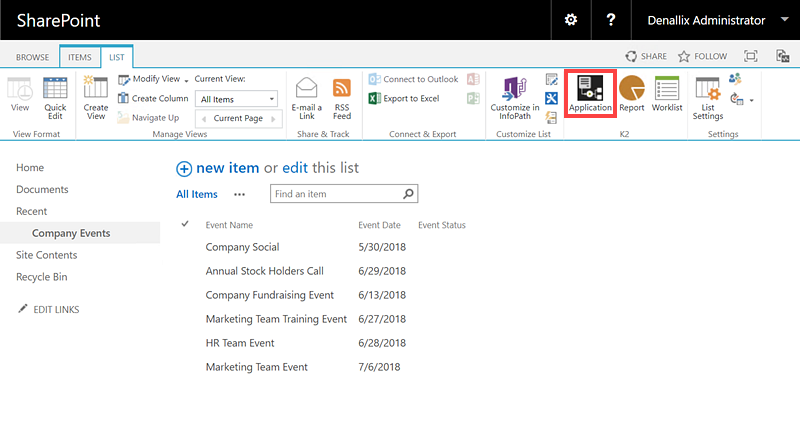Switch to the ITEMS ribbon tab
This screenshot has height=426, width=800.
80,57
